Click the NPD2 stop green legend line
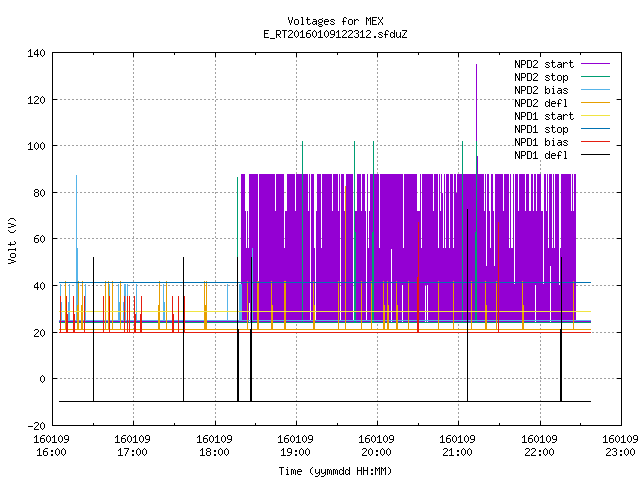The width and height of the screenshot is (640, 480). pyautogui.click(x=595, y=77)
